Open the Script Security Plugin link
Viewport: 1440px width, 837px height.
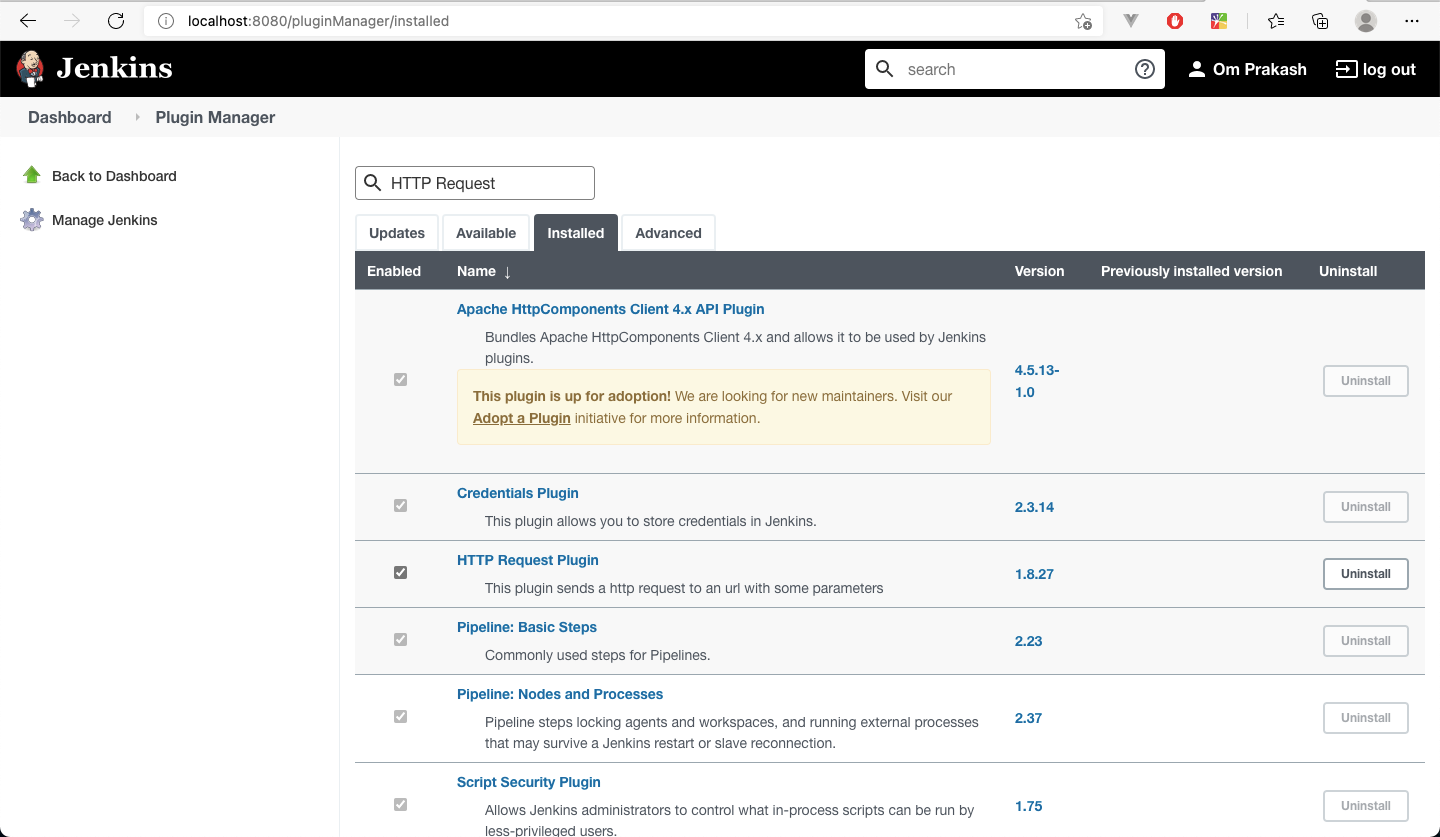[529, 782]
